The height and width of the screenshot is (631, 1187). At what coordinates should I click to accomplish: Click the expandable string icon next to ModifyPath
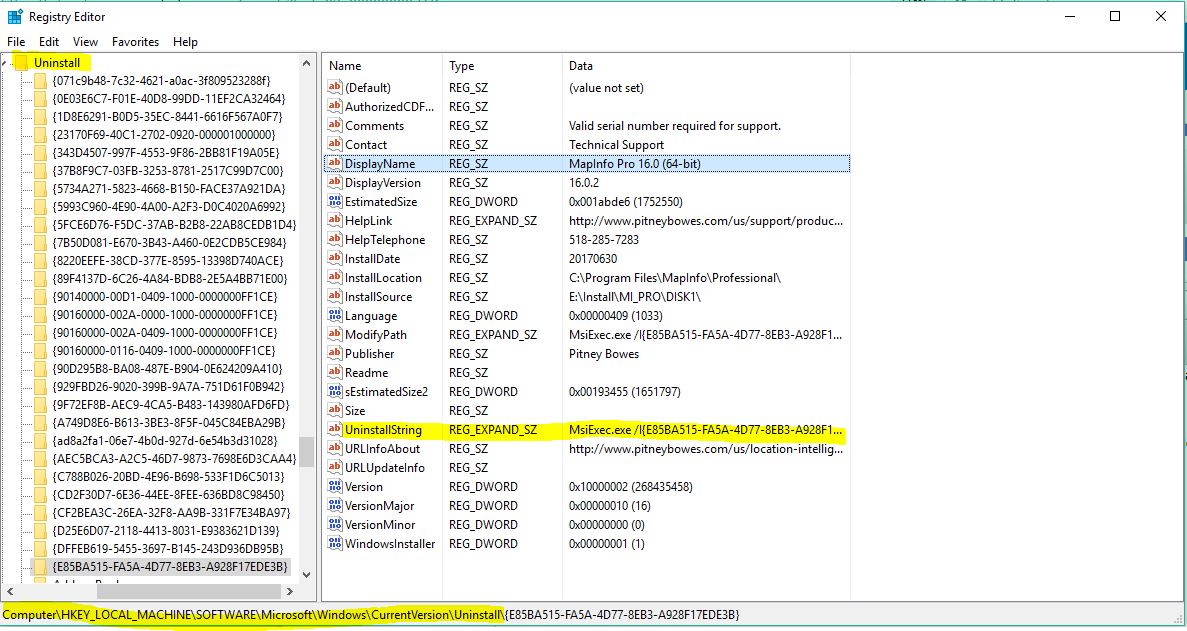point(335,334)
